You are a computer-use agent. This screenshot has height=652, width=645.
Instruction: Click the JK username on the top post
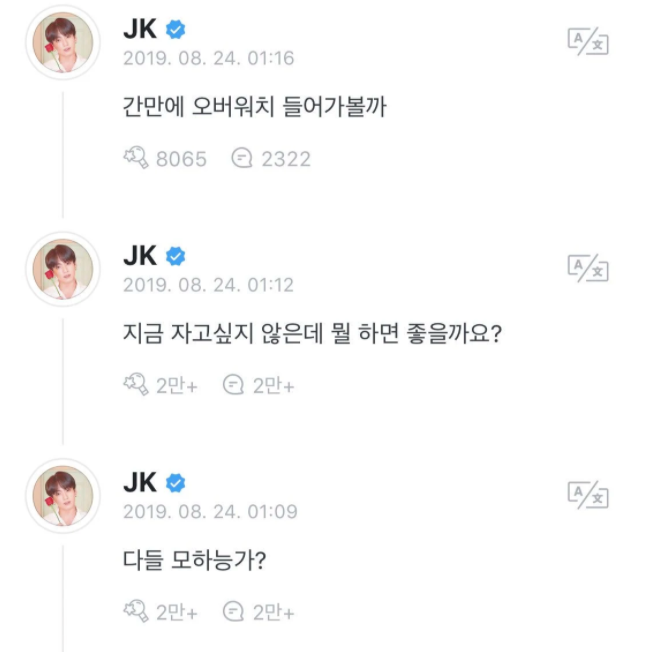coord(139,31)
